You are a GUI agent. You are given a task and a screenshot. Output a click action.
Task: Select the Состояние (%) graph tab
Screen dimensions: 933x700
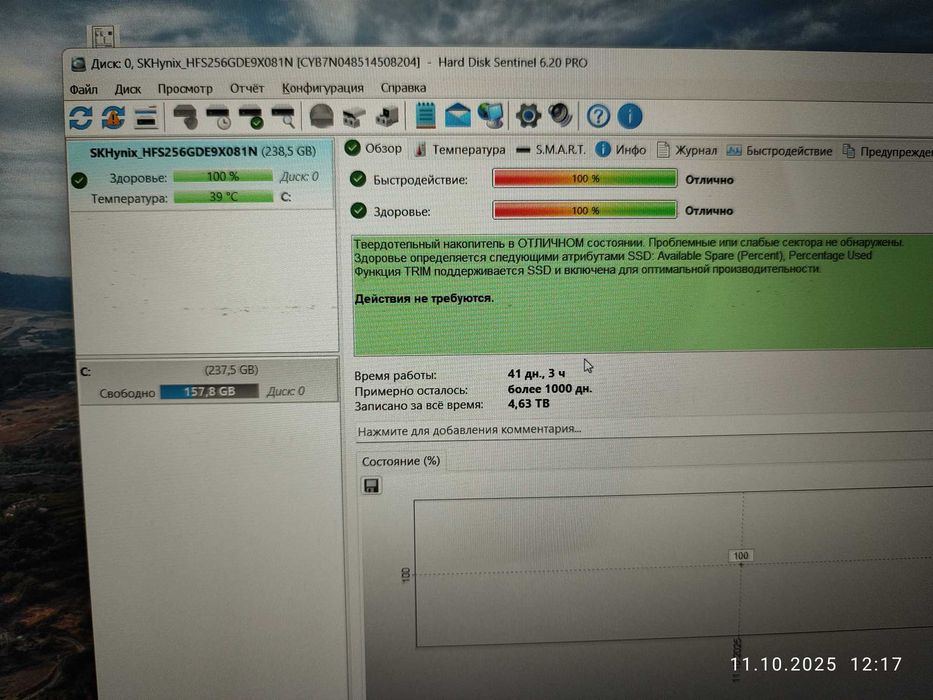tap(401, 461)
